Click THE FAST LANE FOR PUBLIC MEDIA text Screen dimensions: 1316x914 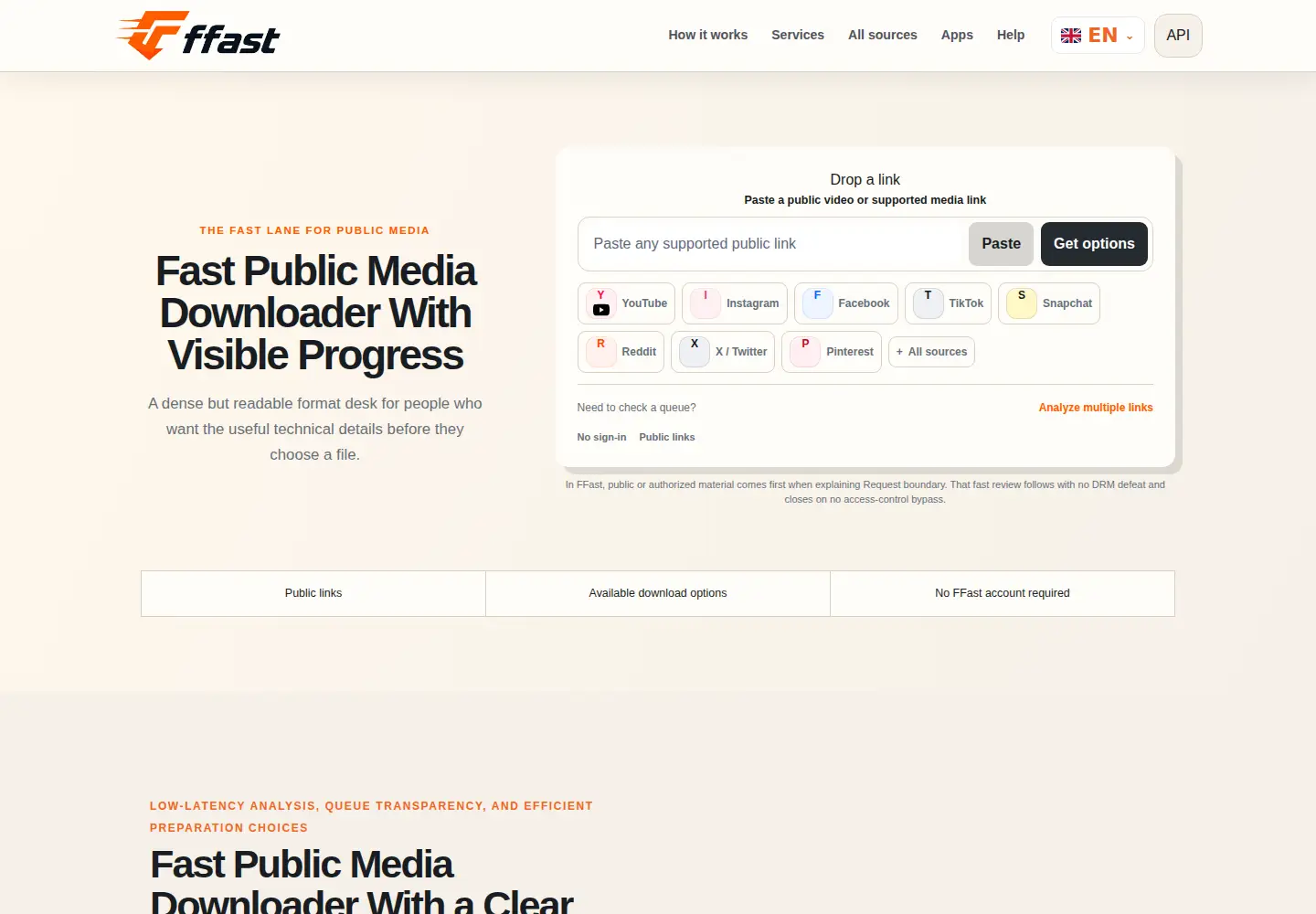click(x=314, y=230)
